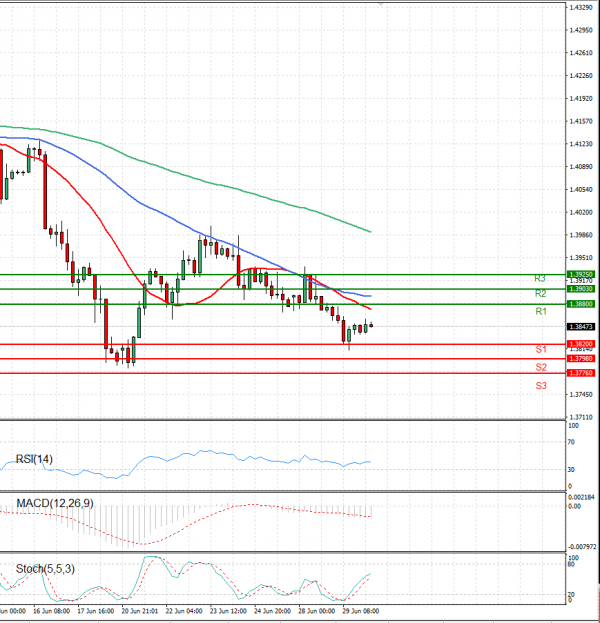The image size is (600, 623).
Task: Click the 23 Jun 12:00 time label
Action: point(228,611)
